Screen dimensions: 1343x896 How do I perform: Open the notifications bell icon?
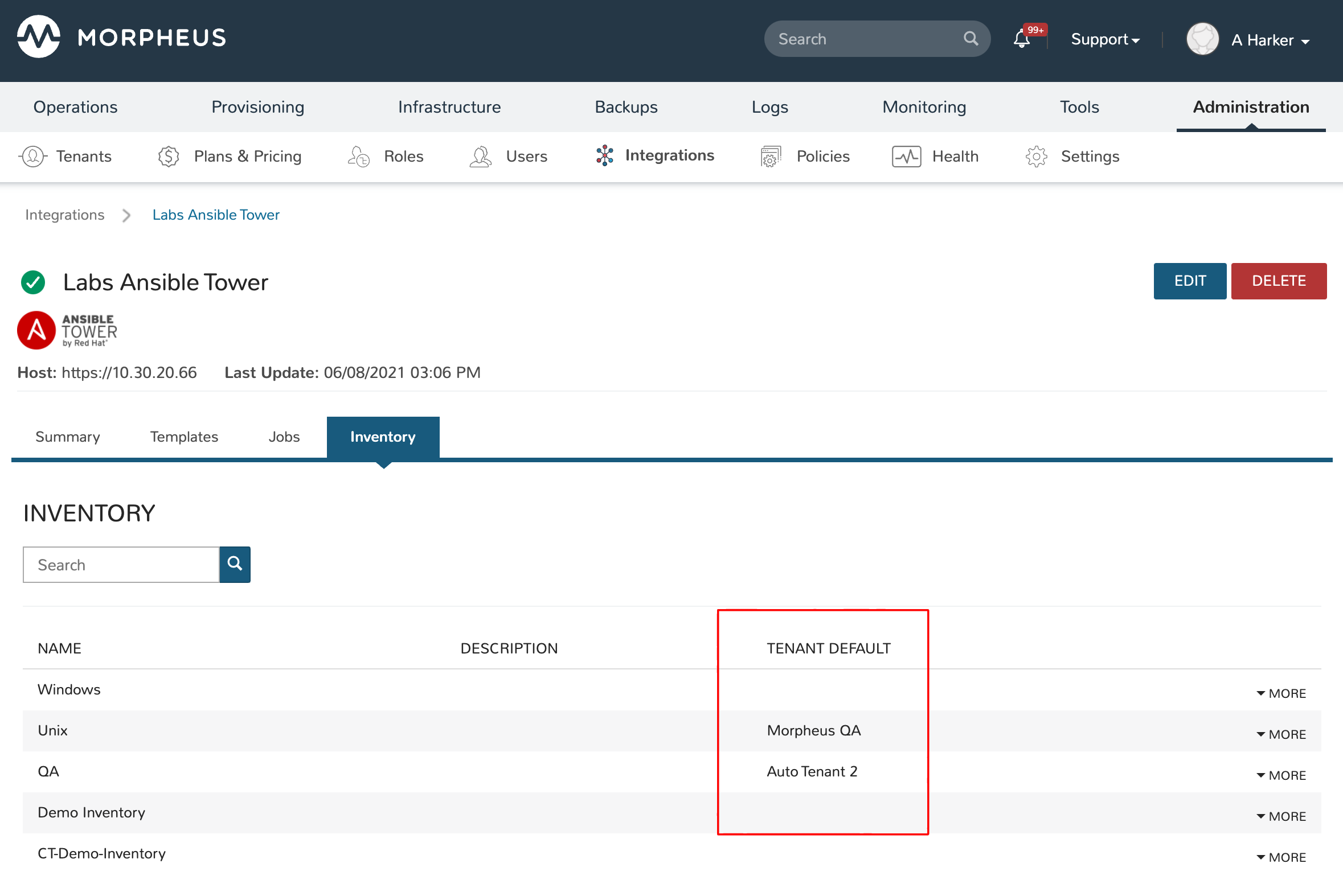coord(1022,39)
